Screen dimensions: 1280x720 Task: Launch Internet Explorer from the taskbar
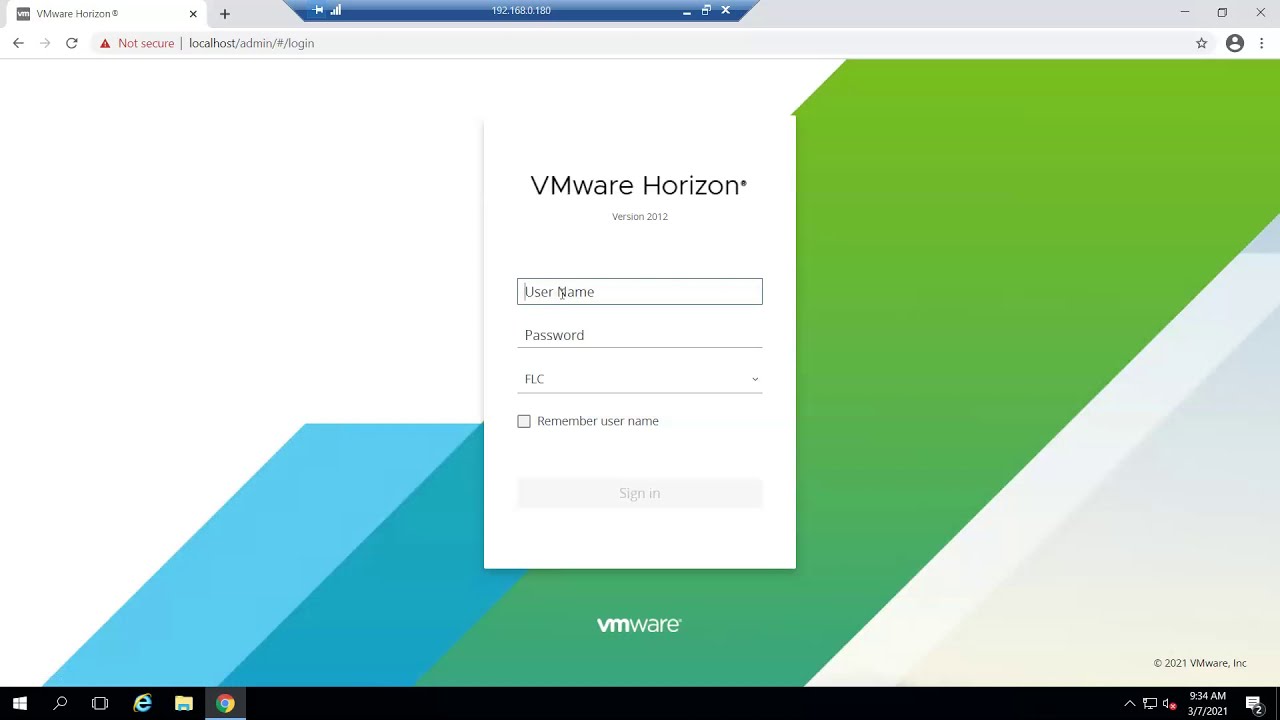point(143,703)
